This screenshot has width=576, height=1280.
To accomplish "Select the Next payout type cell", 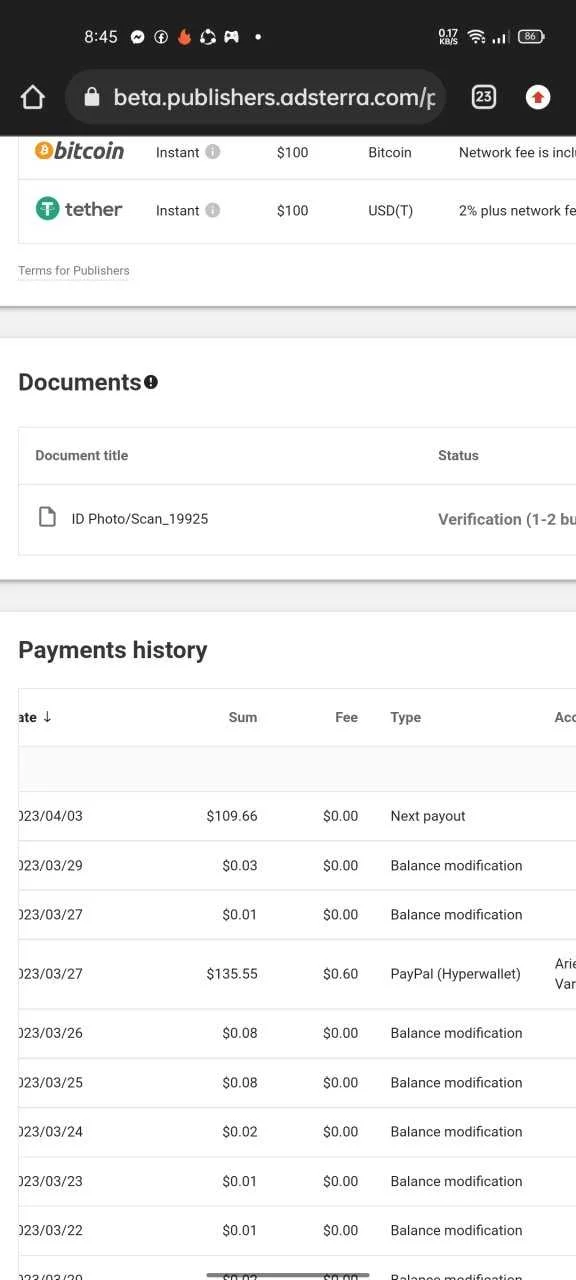I will click(428, 816).
